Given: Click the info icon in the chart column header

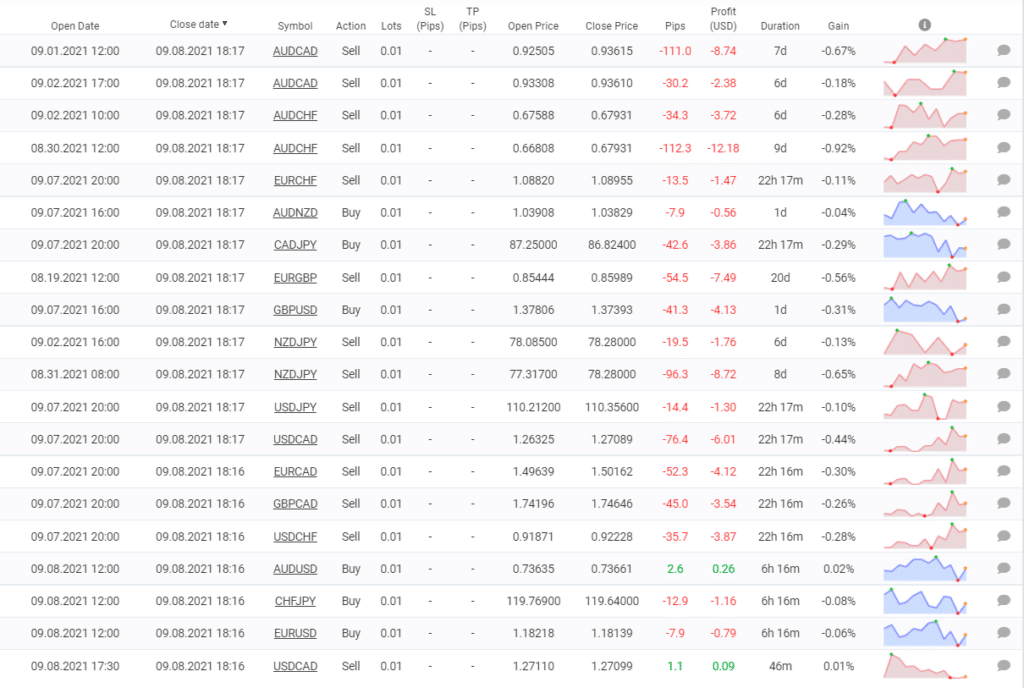Looking at the screenshot, I should coord(925,24).
